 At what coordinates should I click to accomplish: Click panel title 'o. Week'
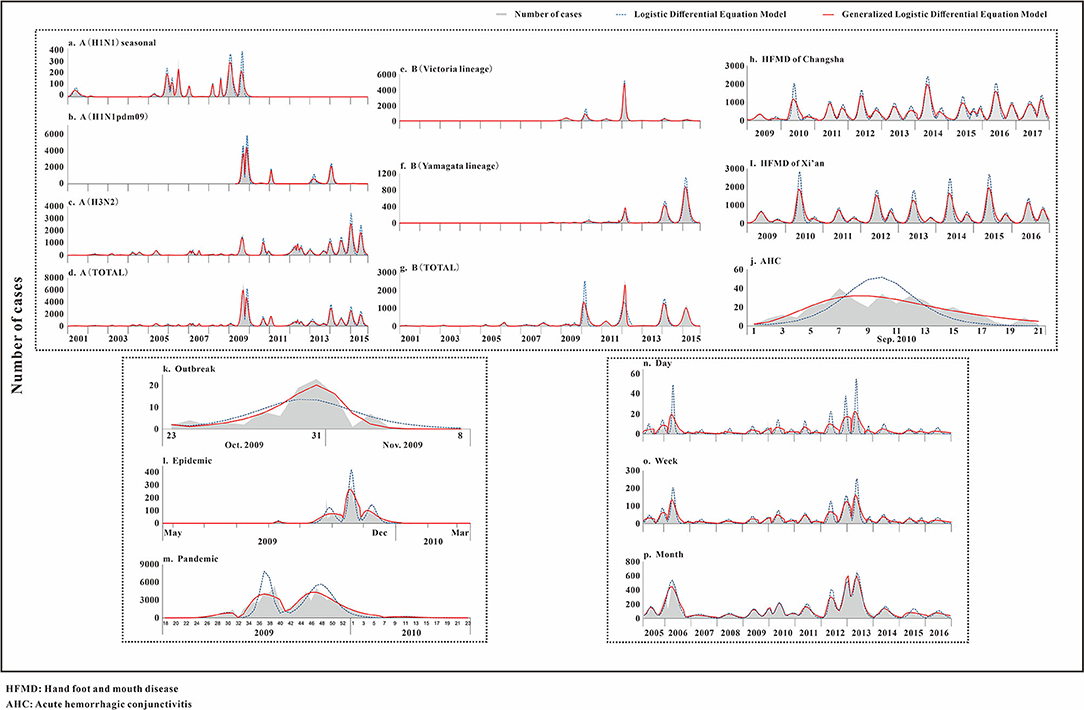click(x=660, y=461)
